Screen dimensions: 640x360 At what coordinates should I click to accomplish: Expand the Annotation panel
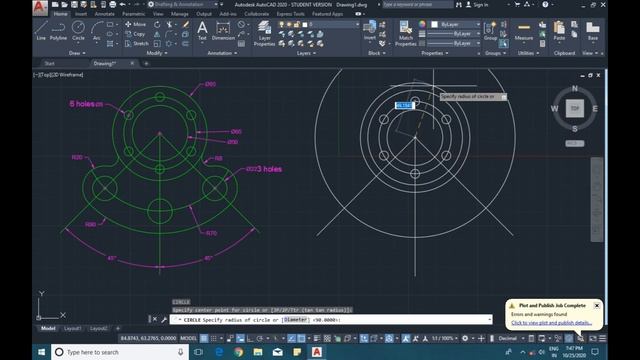point(222,53)
